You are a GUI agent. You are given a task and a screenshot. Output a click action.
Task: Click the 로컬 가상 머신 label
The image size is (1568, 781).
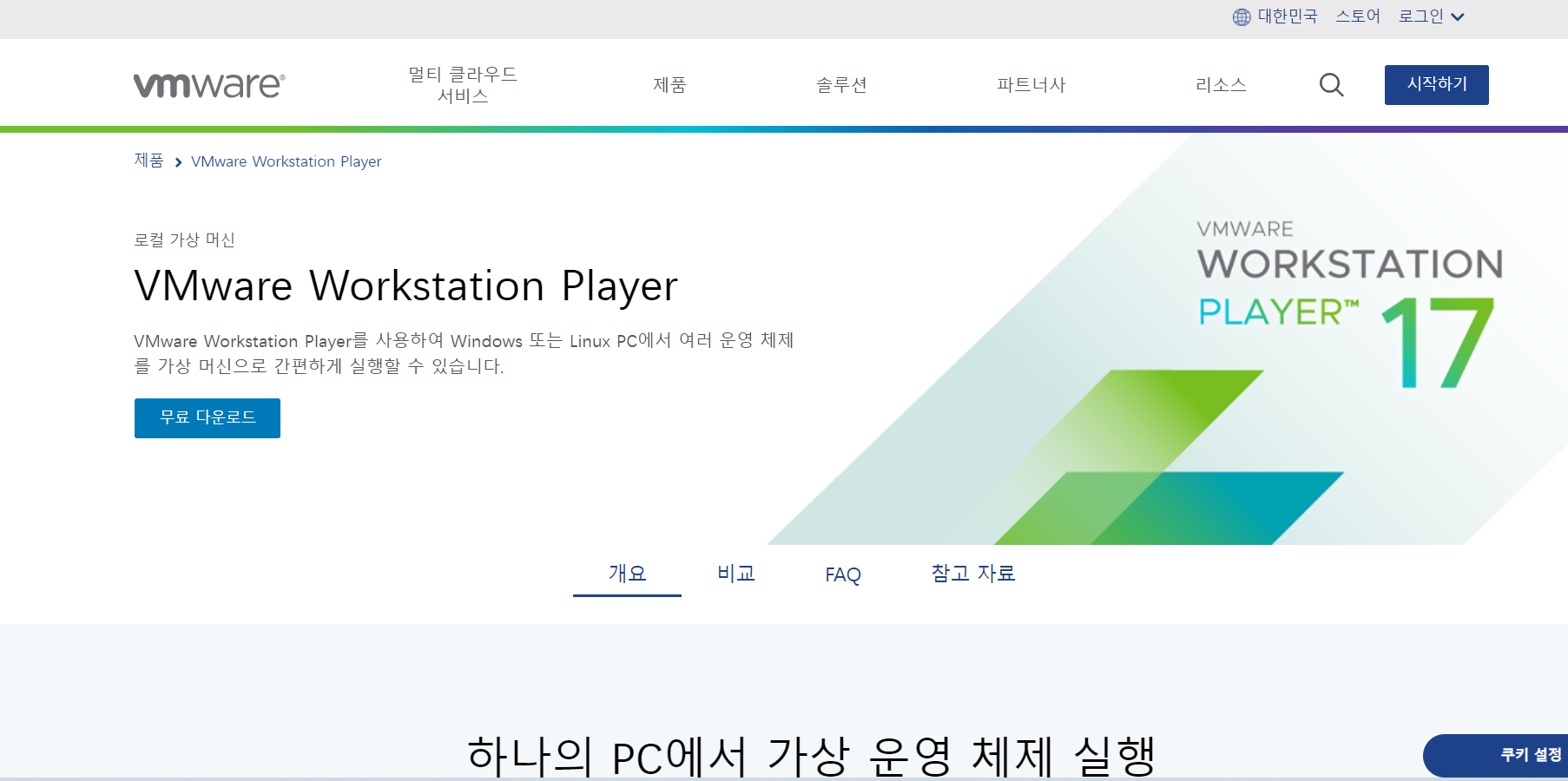[184, 240]
